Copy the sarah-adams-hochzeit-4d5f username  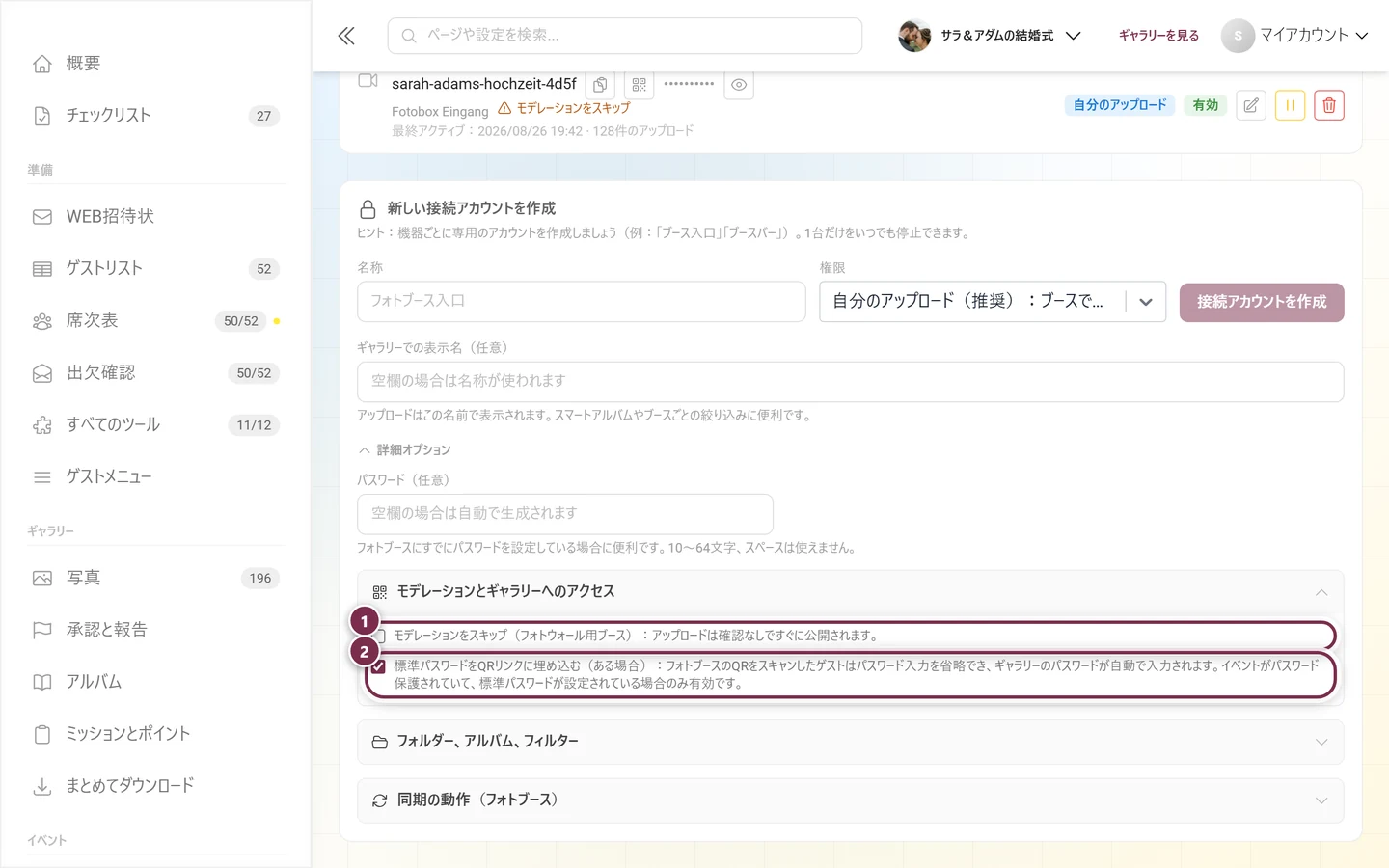600,85
